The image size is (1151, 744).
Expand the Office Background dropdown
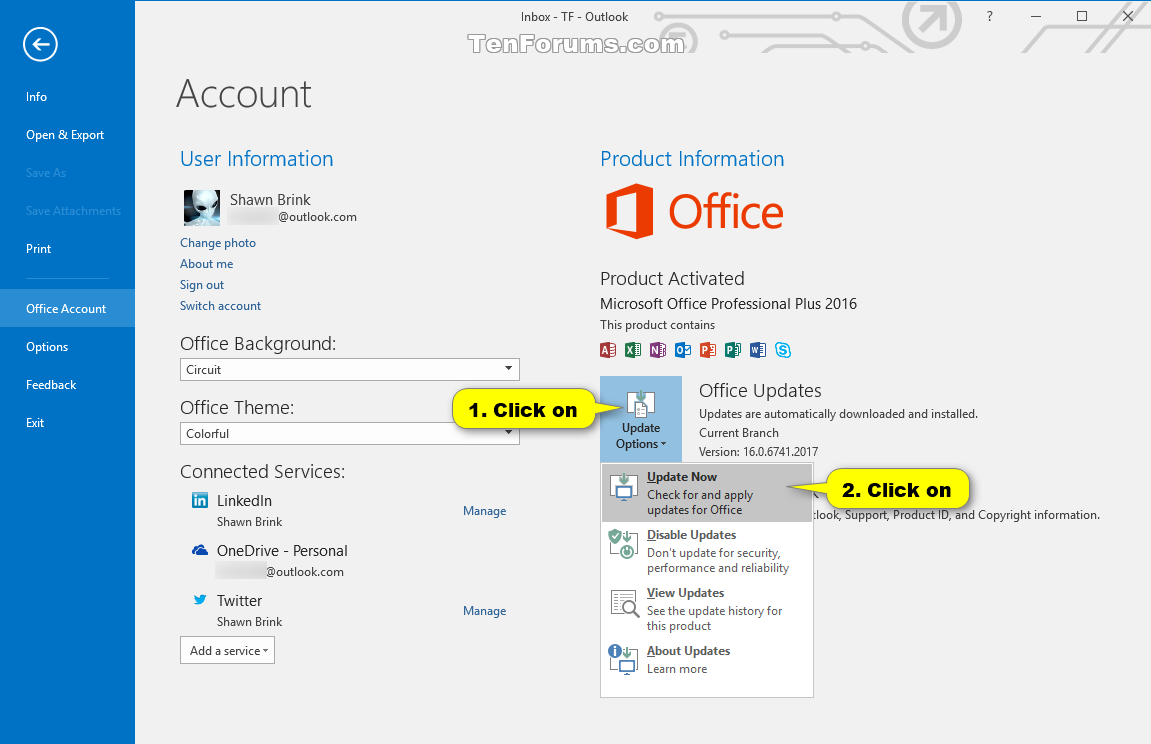pyautogui.click(x=508, y=368)
